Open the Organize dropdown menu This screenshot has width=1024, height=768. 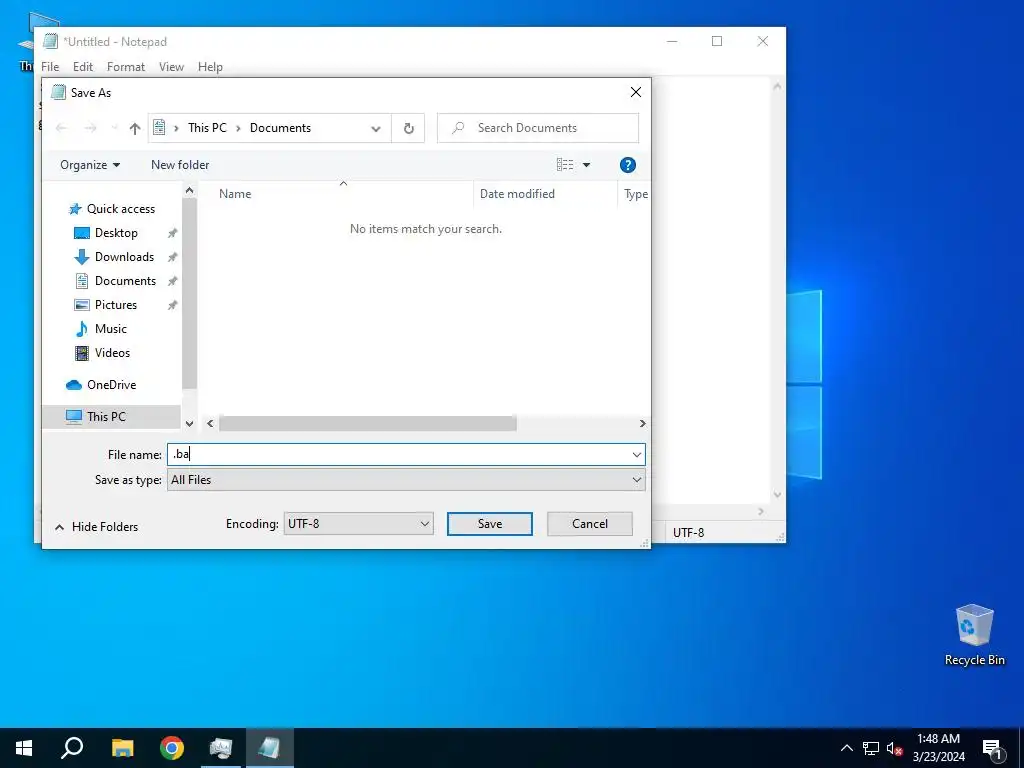(90, 165)
